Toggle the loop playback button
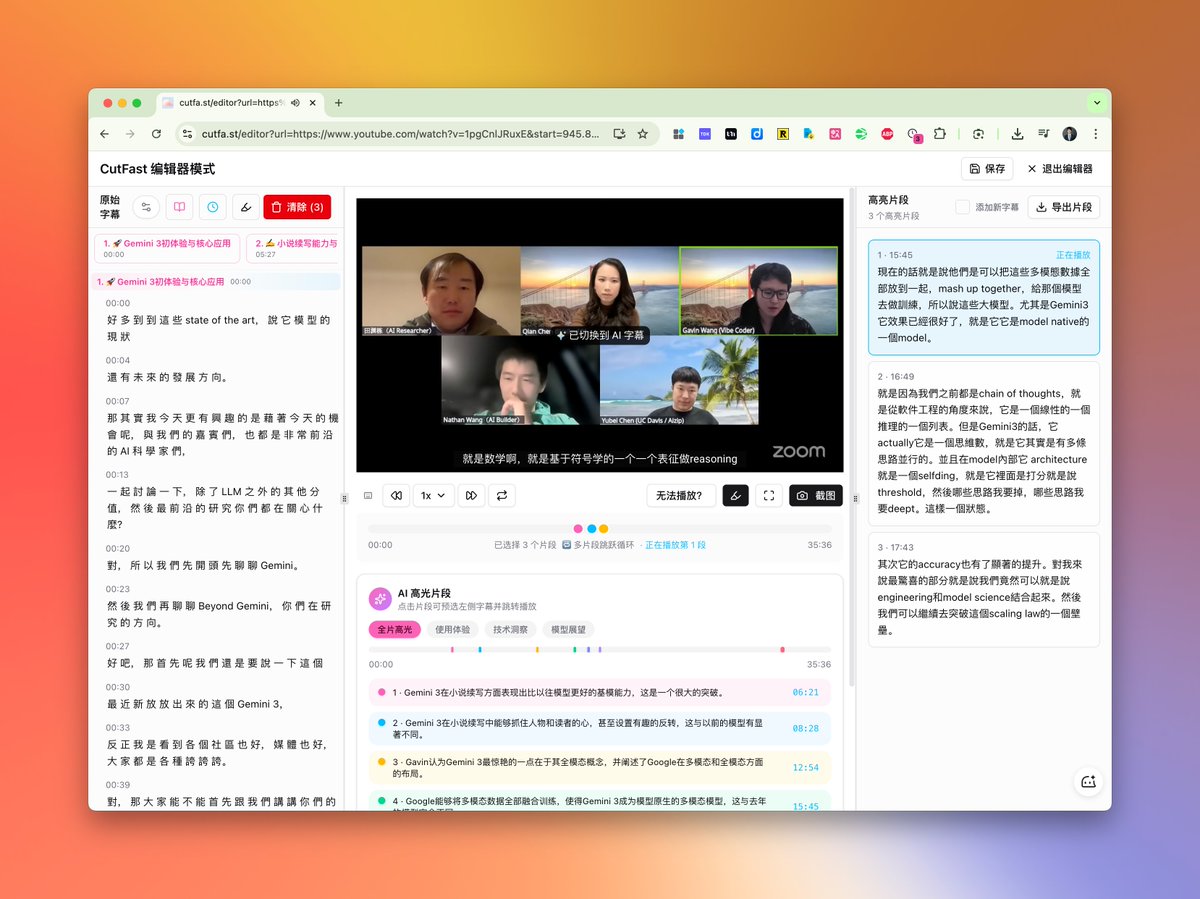Image resolution: width=1200 pixels, height=899 pixels. coord(503,495)
